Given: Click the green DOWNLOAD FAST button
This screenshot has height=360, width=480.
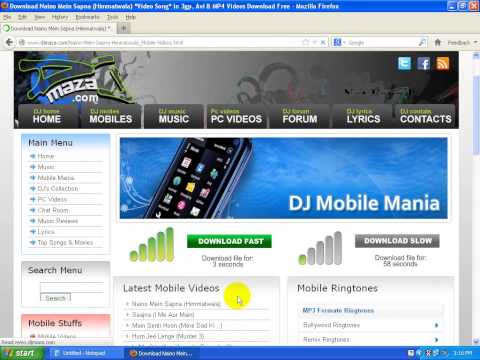Looking at the screenshot, I should (x=229, y=241).
